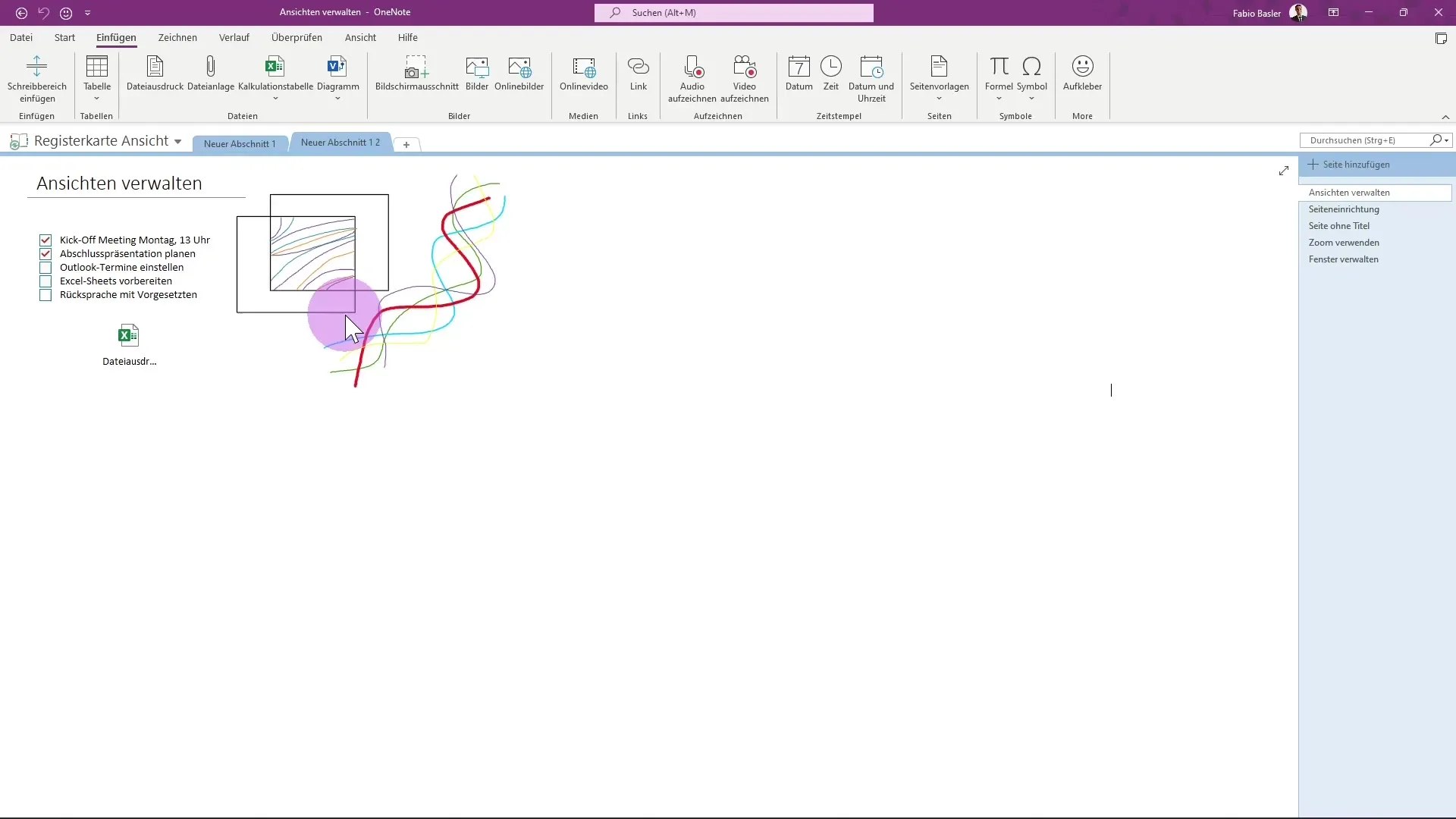Undo the last action
This screenshot has width=1456, height=819.
(x=43, y=13)
